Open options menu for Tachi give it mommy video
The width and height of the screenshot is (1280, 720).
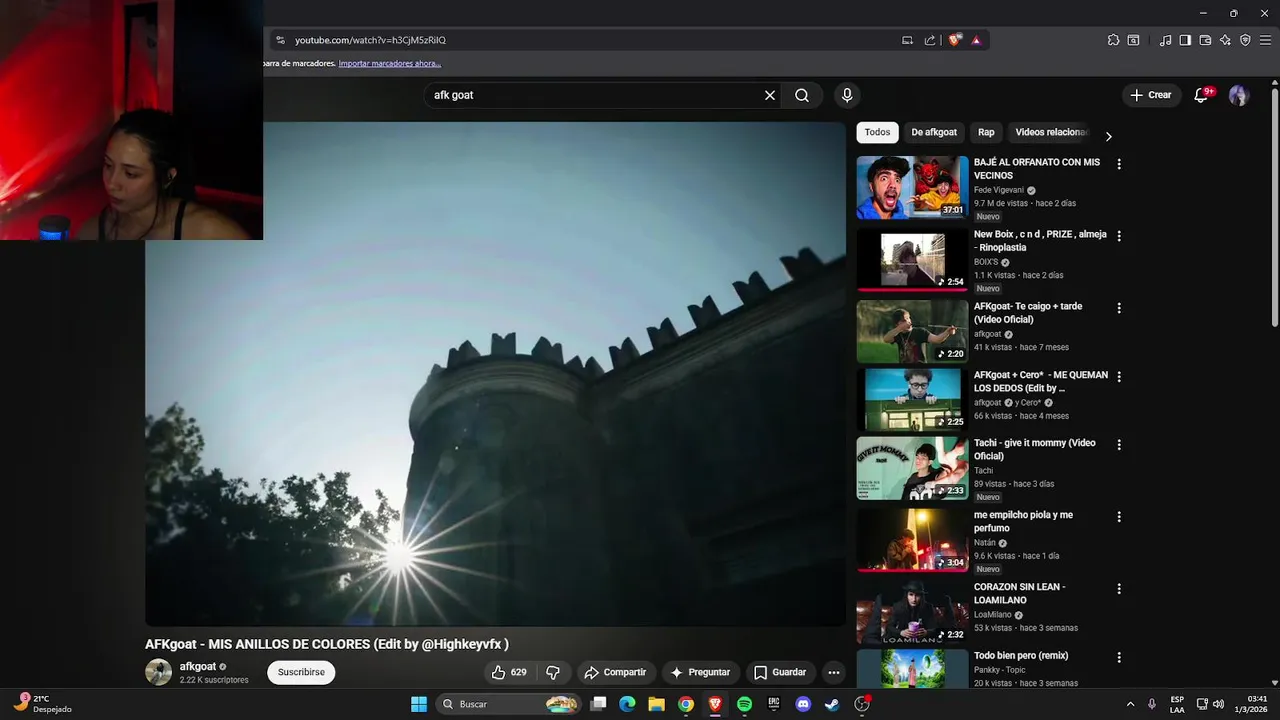pyautogui.click(x=1119, y=444)
